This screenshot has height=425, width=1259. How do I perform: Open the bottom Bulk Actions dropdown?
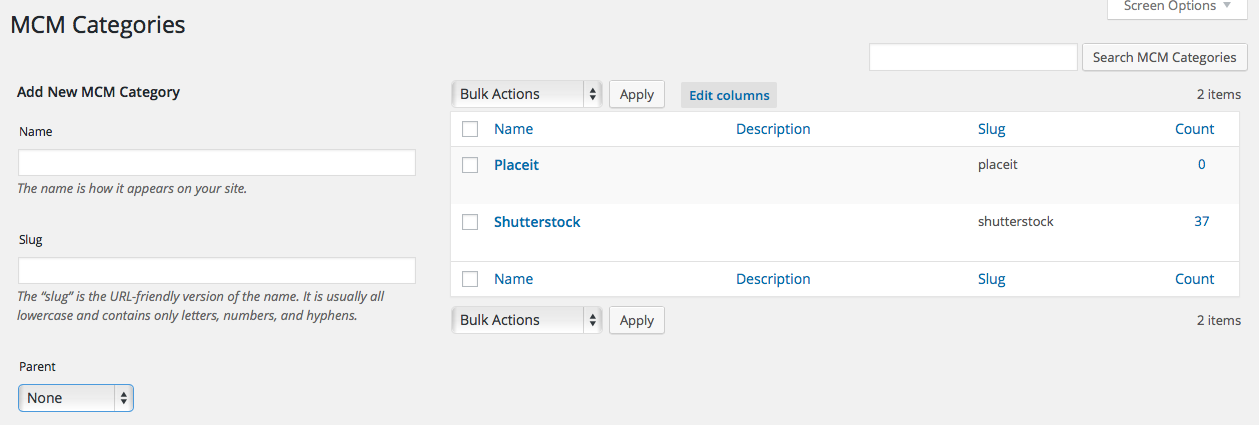(x=526, y=320)
